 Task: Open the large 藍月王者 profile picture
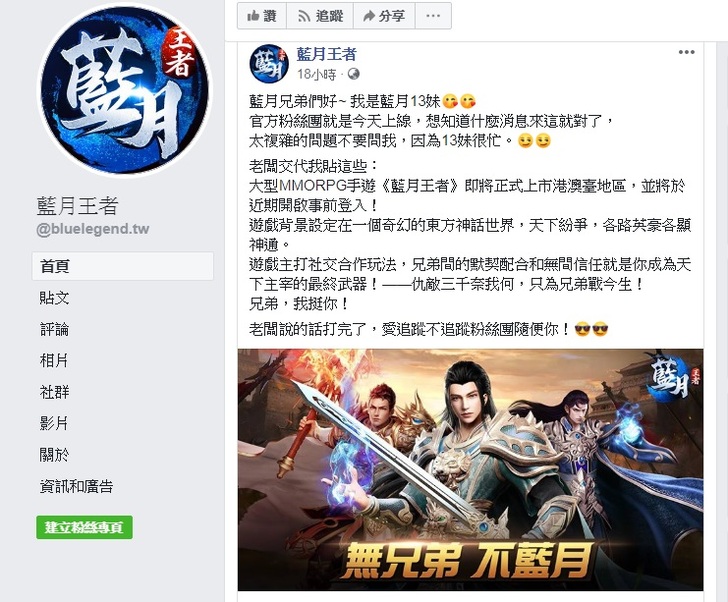(125, 90)
